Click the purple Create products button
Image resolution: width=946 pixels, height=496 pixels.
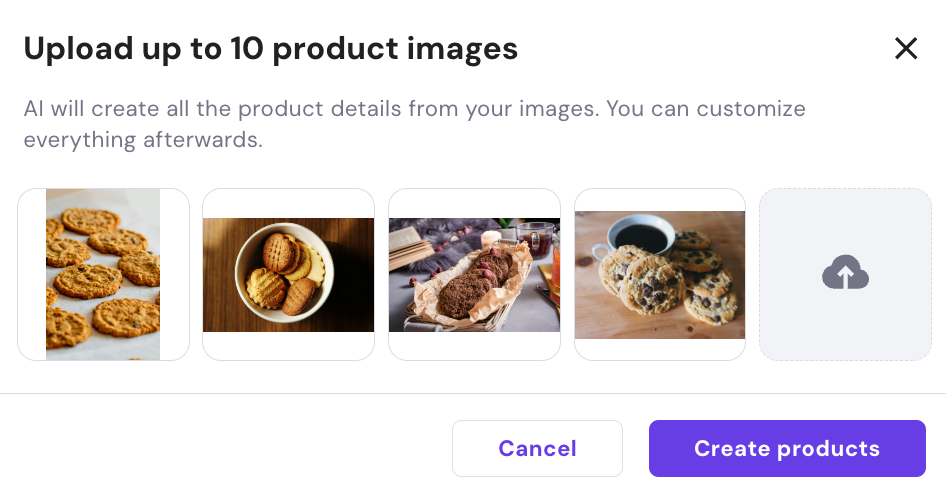(787, 449)
